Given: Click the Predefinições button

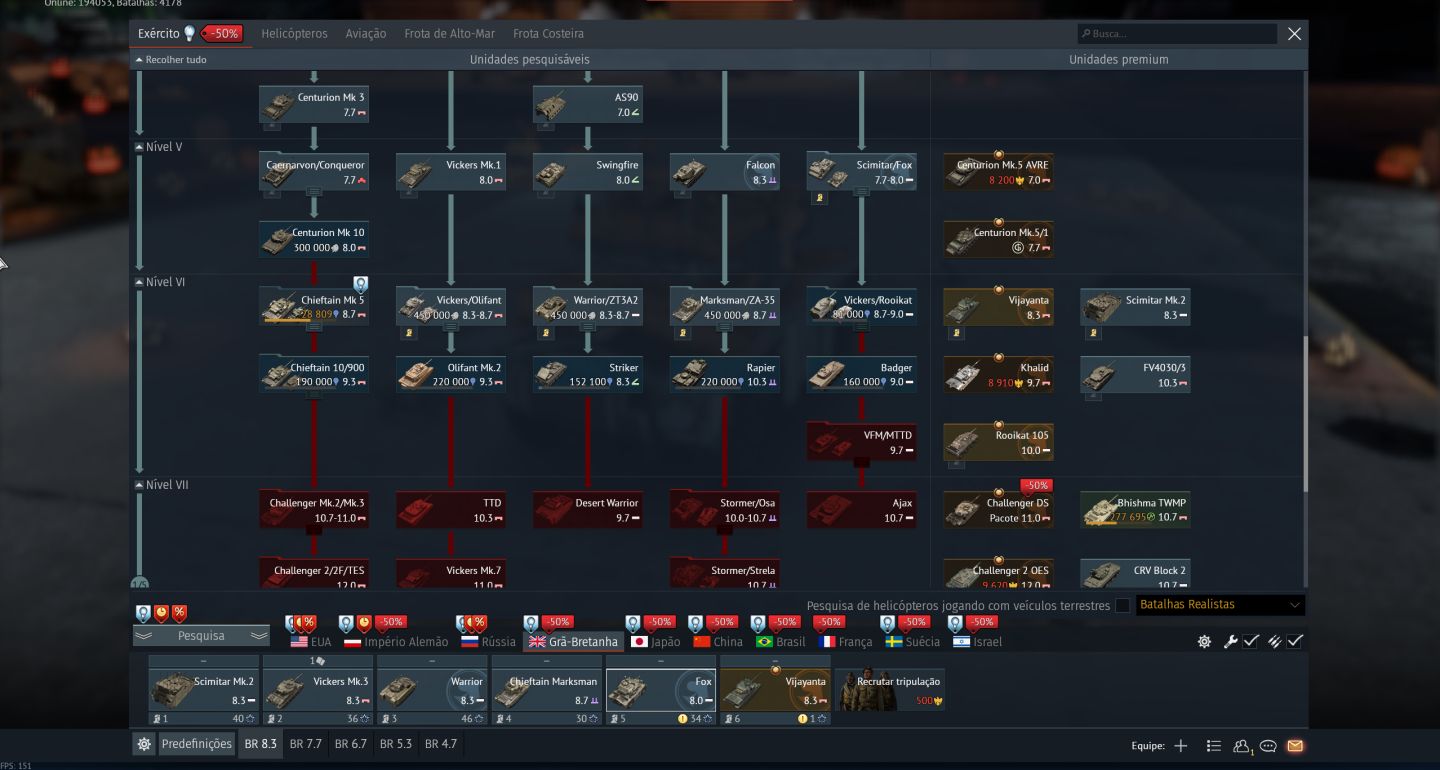Looking at the screenshot, I should [x=197, y=744].
